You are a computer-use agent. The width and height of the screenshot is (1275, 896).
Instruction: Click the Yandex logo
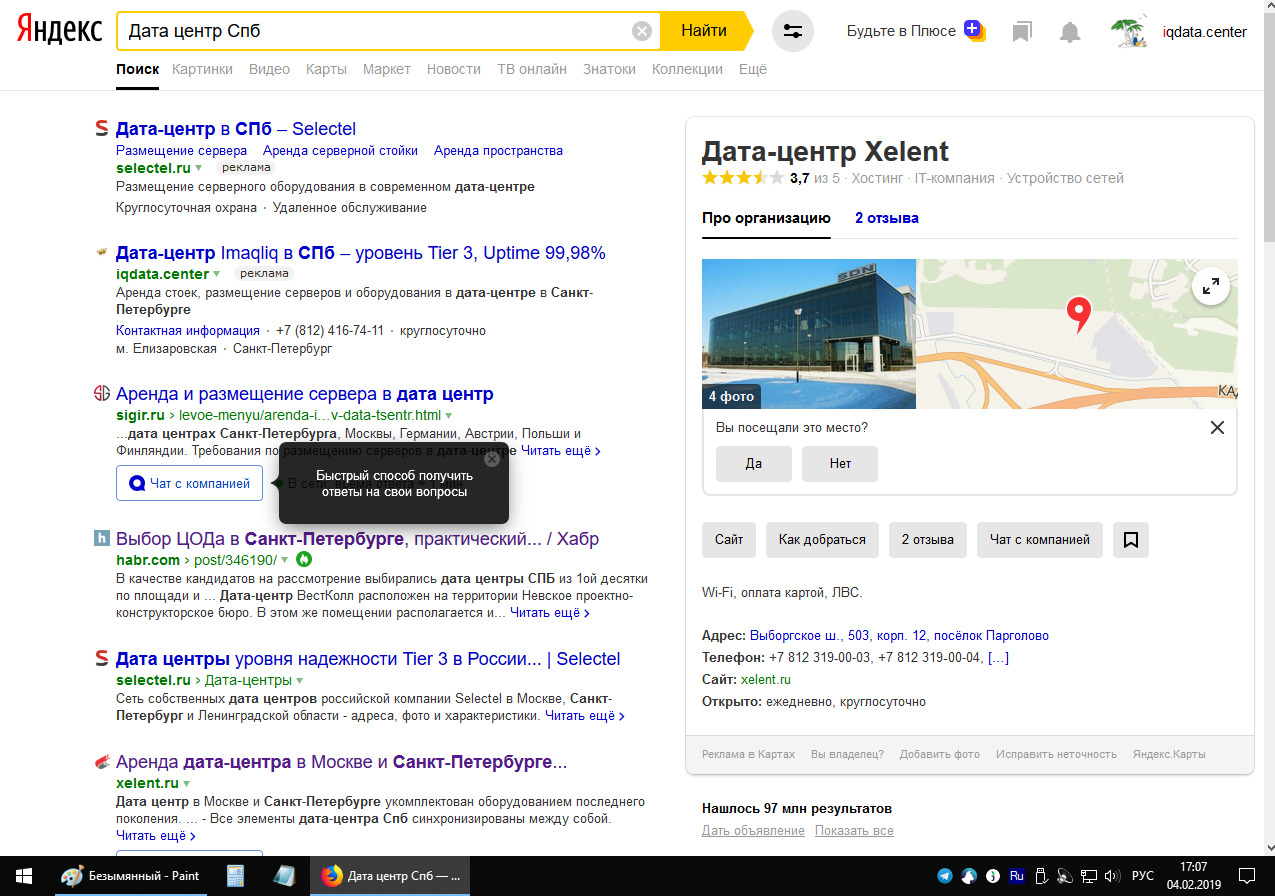tap(59, 31)
